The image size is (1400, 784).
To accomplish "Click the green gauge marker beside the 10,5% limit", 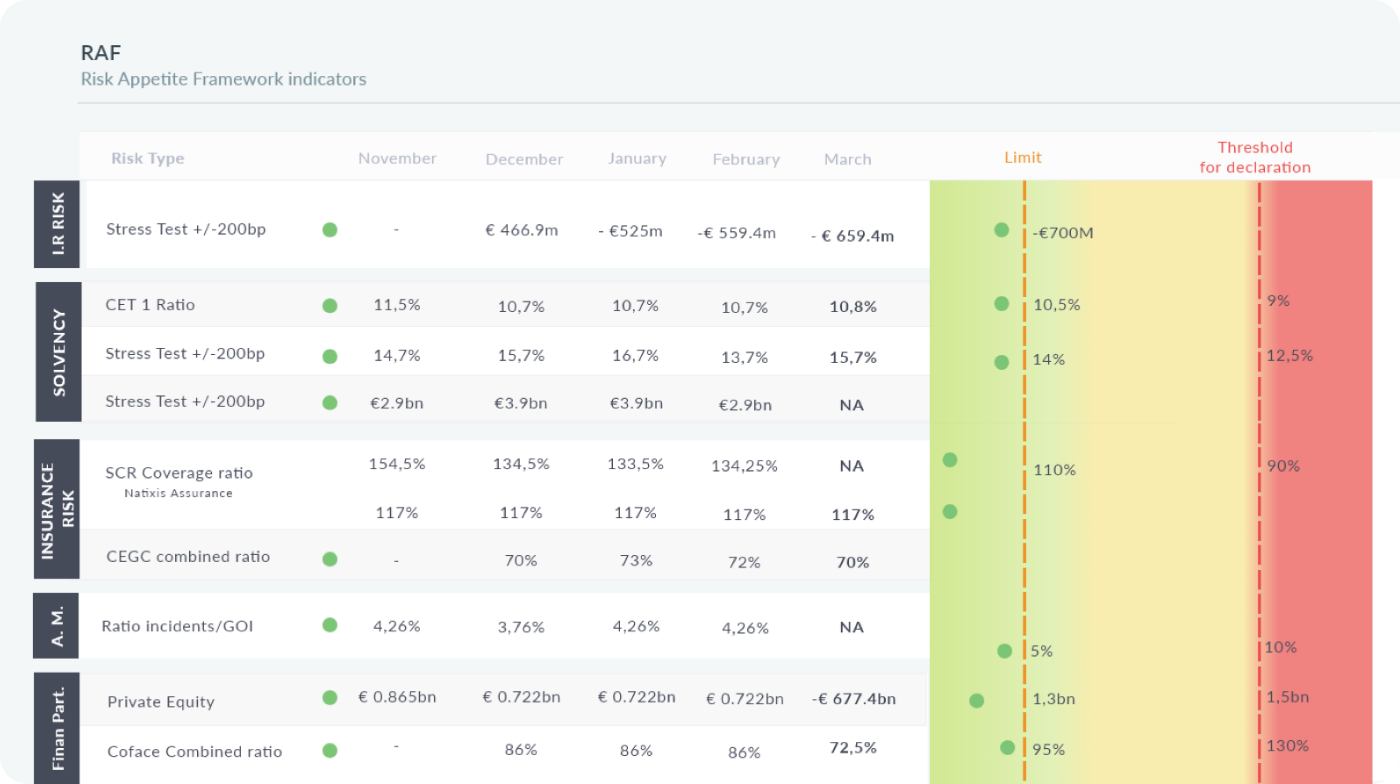I will [x=1002, y=303].
